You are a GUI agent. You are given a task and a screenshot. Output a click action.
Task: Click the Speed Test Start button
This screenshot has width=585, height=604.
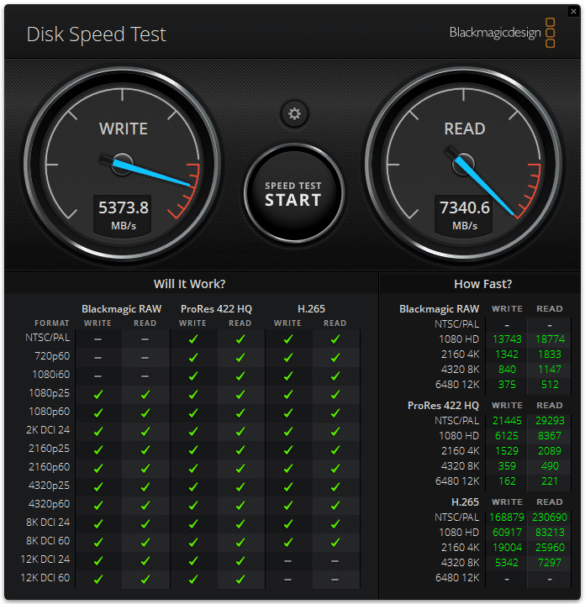pos(293,194)
